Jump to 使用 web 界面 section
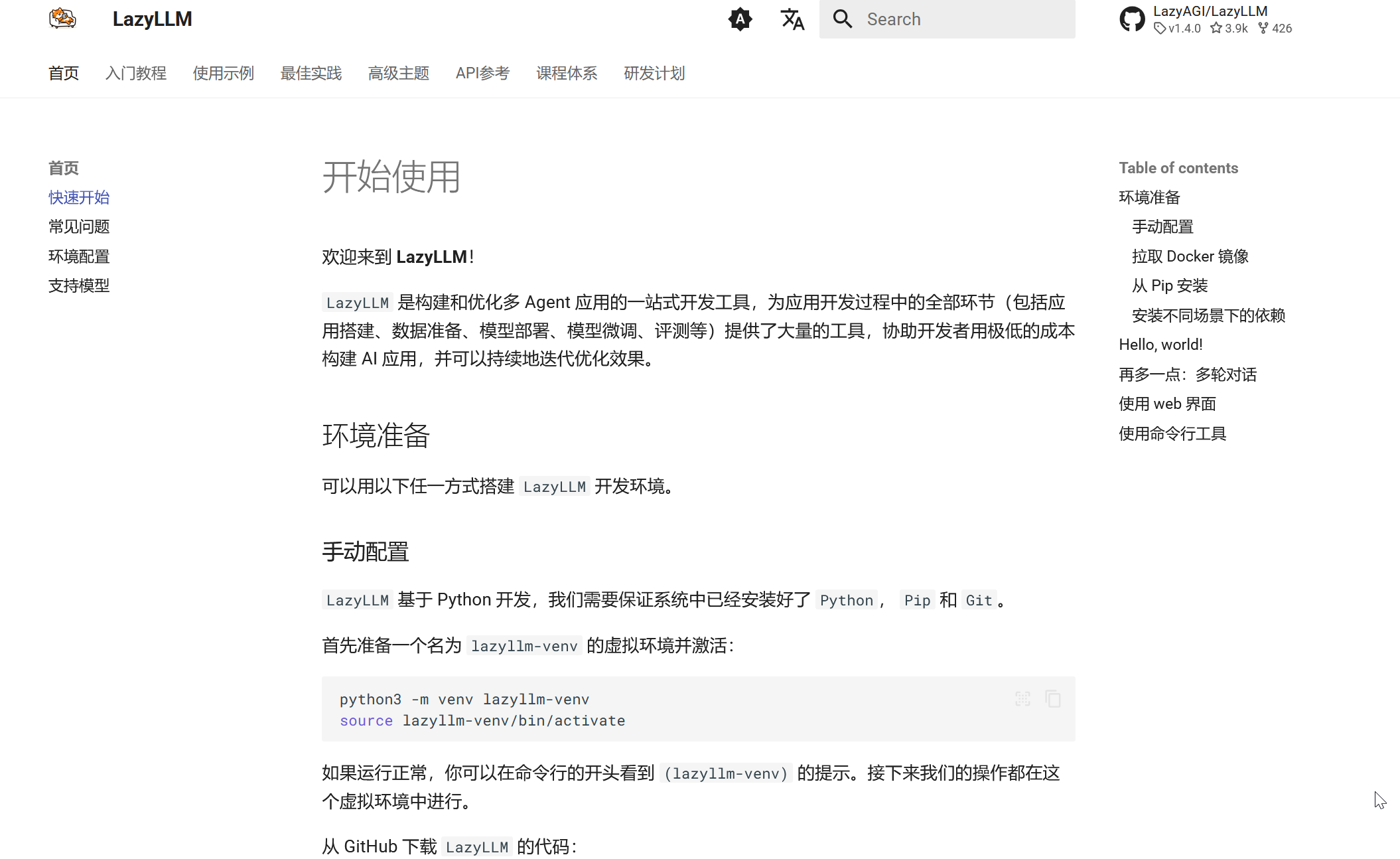 1168,404
